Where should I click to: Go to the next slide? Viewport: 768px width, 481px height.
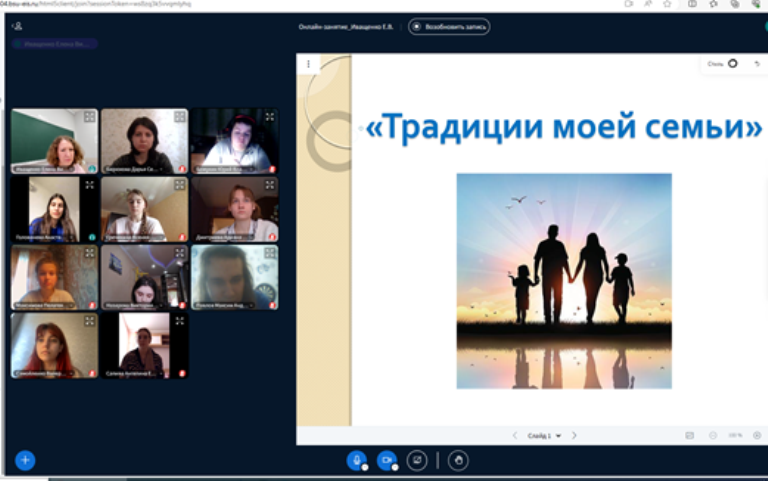click(575, 436)
